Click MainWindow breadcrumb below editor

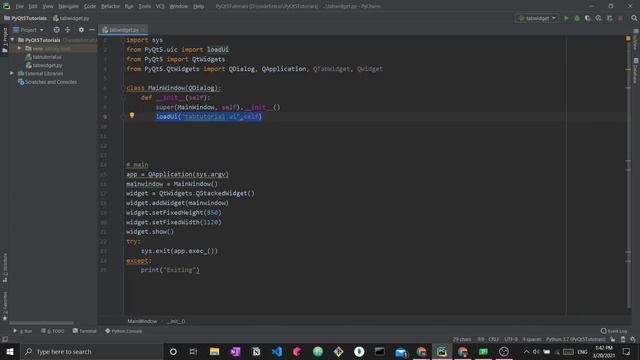pos(142,321)
